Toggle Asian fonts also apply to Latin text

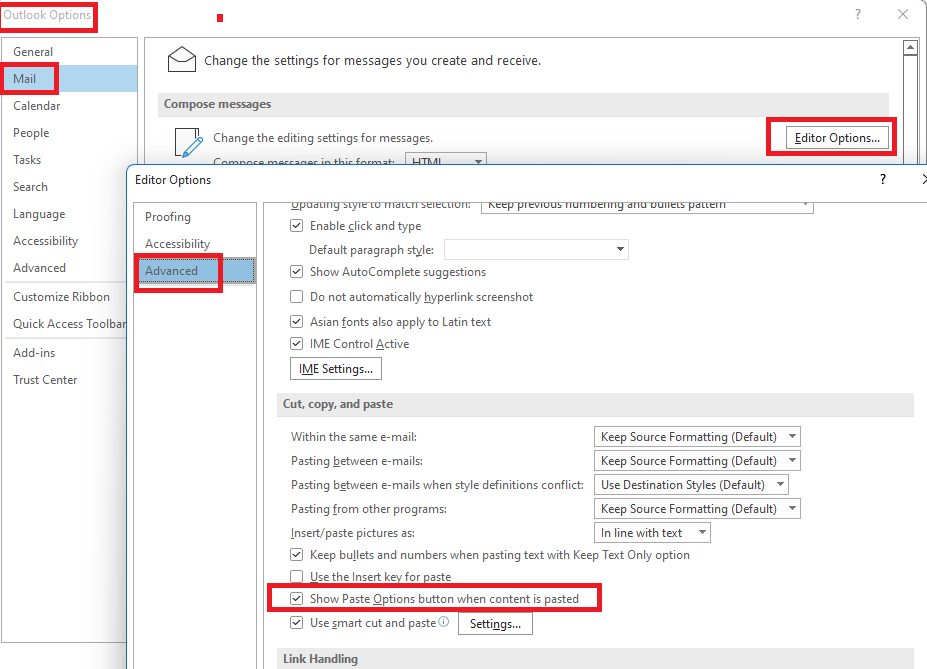click(x=297, y=321)
